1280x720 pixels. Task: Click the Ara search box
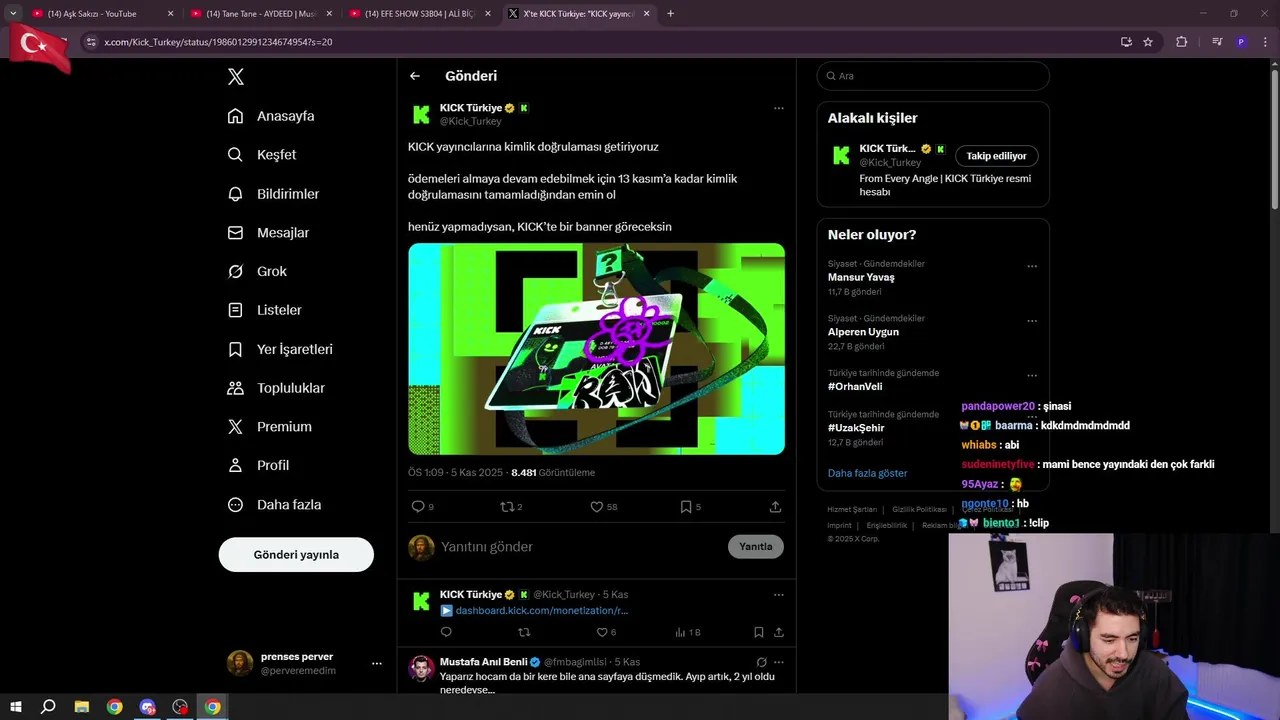[933, 76]
